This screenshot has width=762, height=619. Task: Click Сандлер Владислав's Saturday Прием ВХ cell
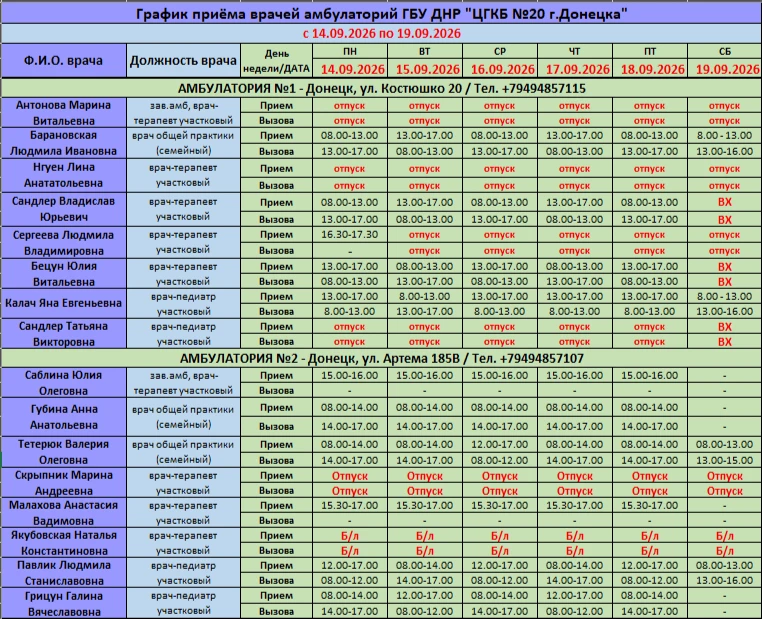[x=725, y=202]
